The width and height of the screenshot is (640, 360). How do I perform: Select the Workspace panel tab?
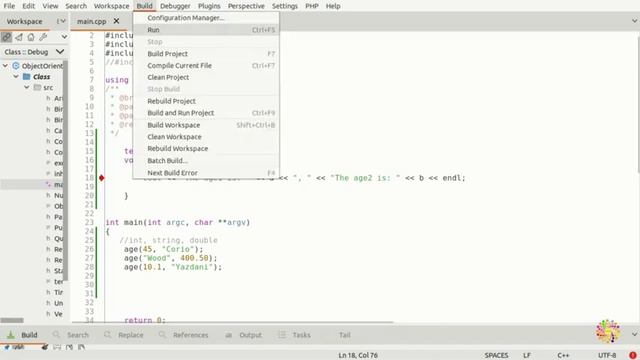tap(24, 21)
